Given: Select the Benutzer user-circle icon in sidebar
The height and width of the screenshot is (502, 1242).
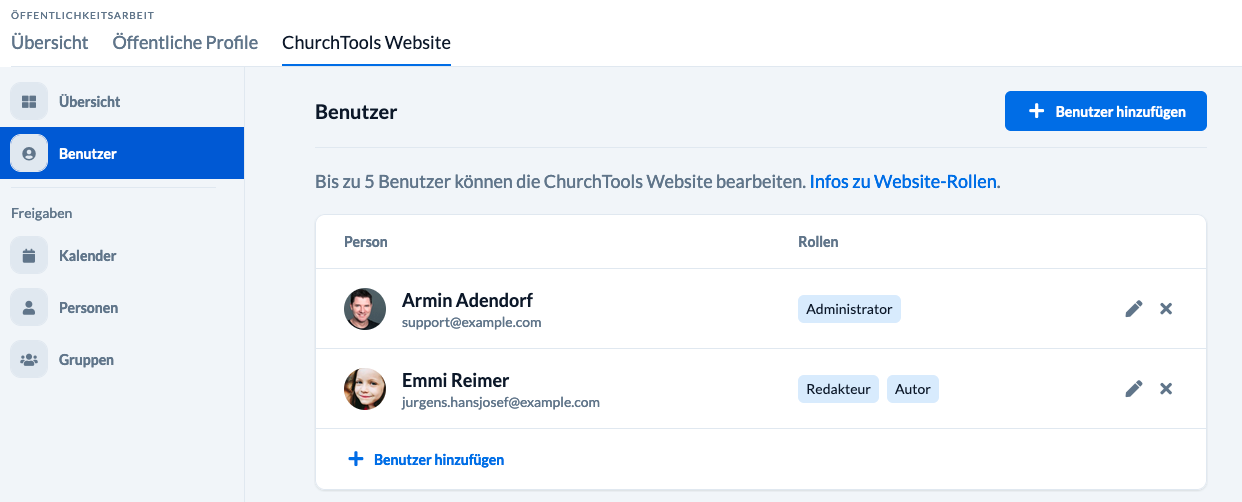Looking at the screenshot, I should [x=29, y=153].
